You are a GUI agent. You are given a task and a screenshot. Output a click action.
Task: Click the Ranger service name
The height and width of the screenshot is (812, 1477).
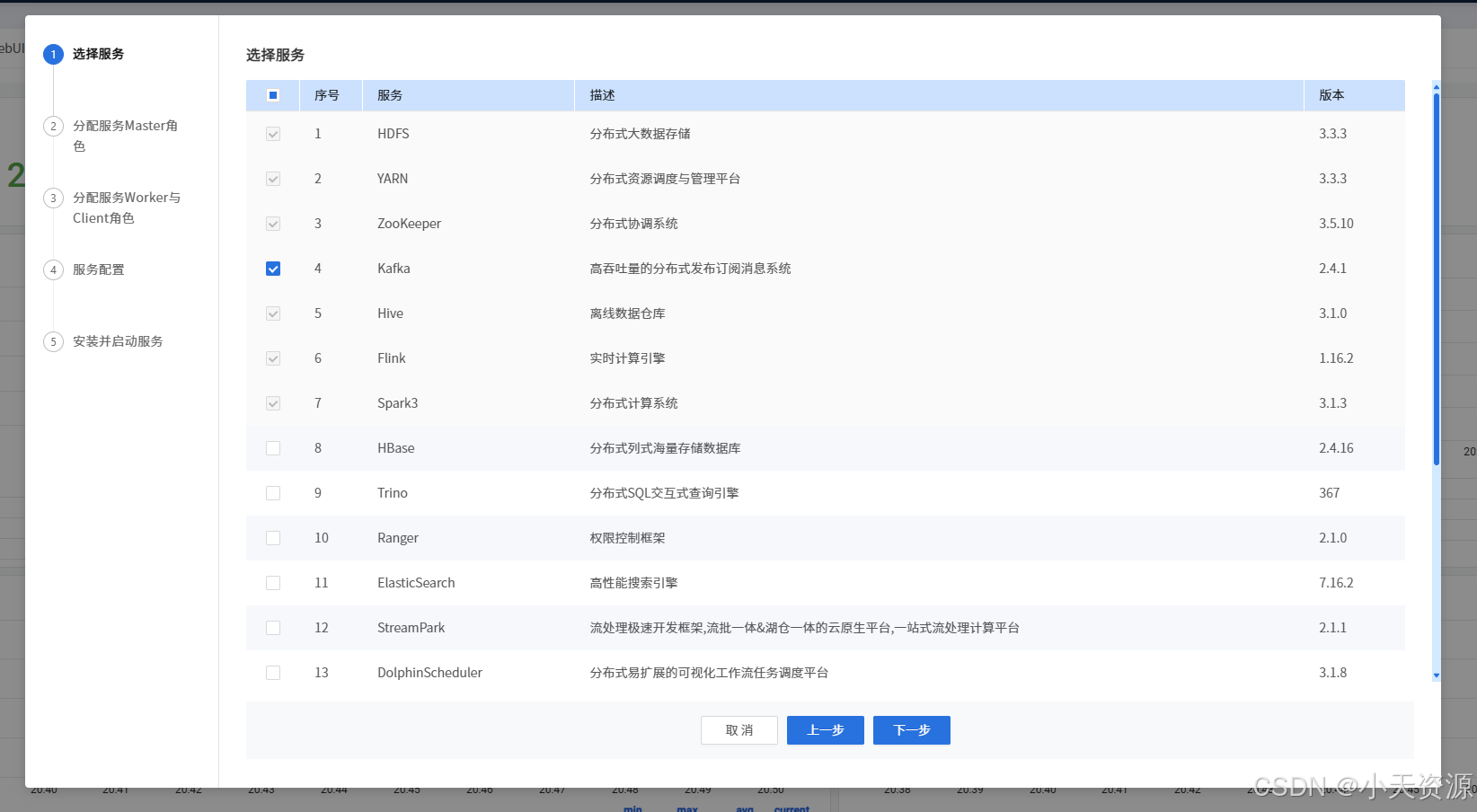398,538
